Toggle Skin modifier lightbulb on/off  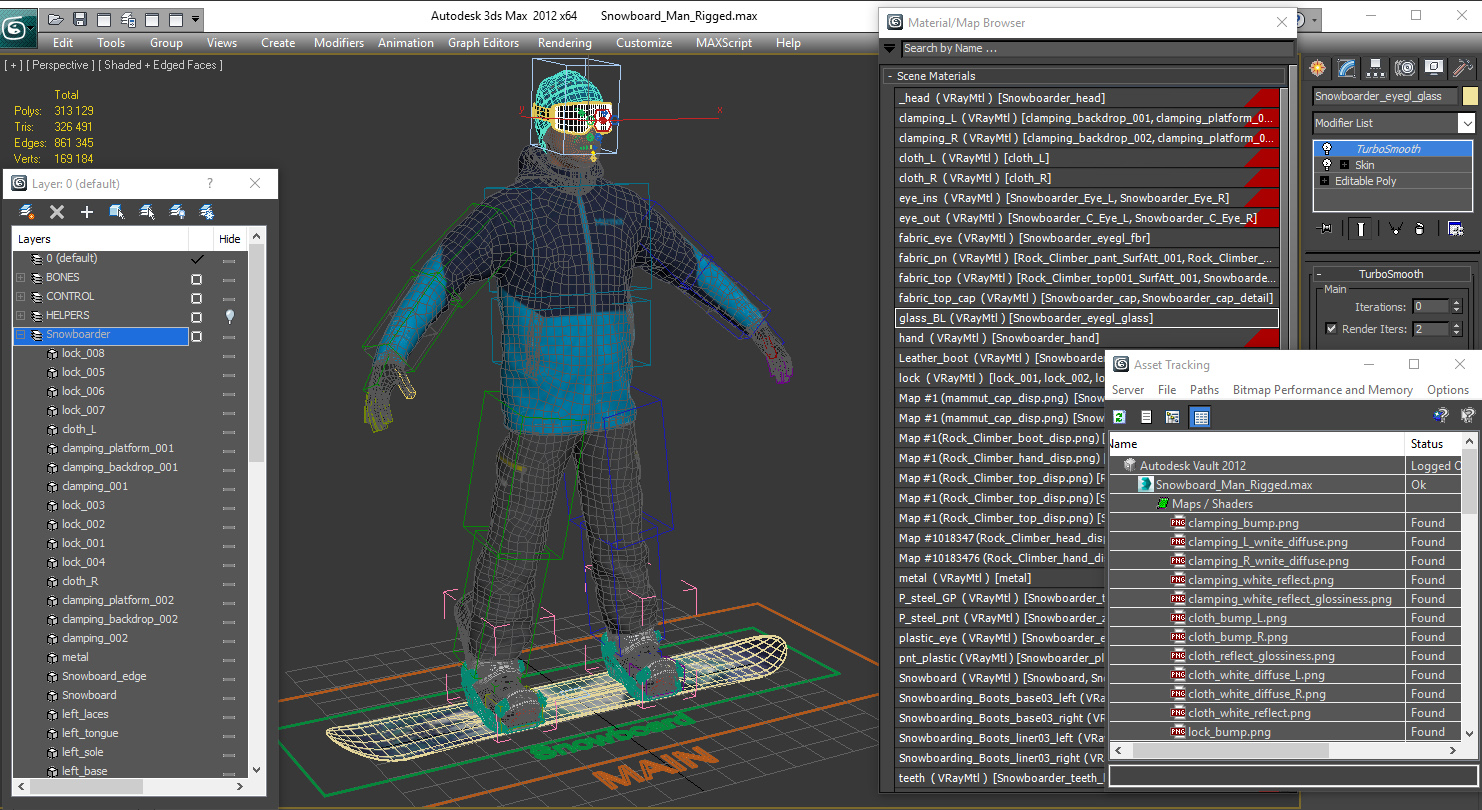[1327, 165]
